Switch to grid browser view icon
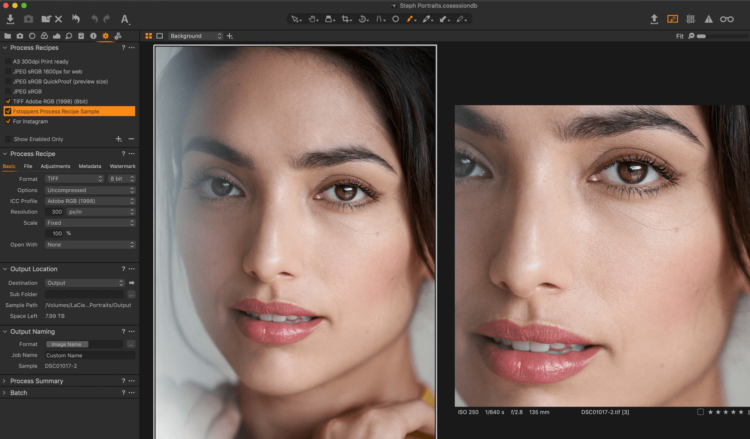The width and height of the screenshot is (750, 439). click(149, 36)
